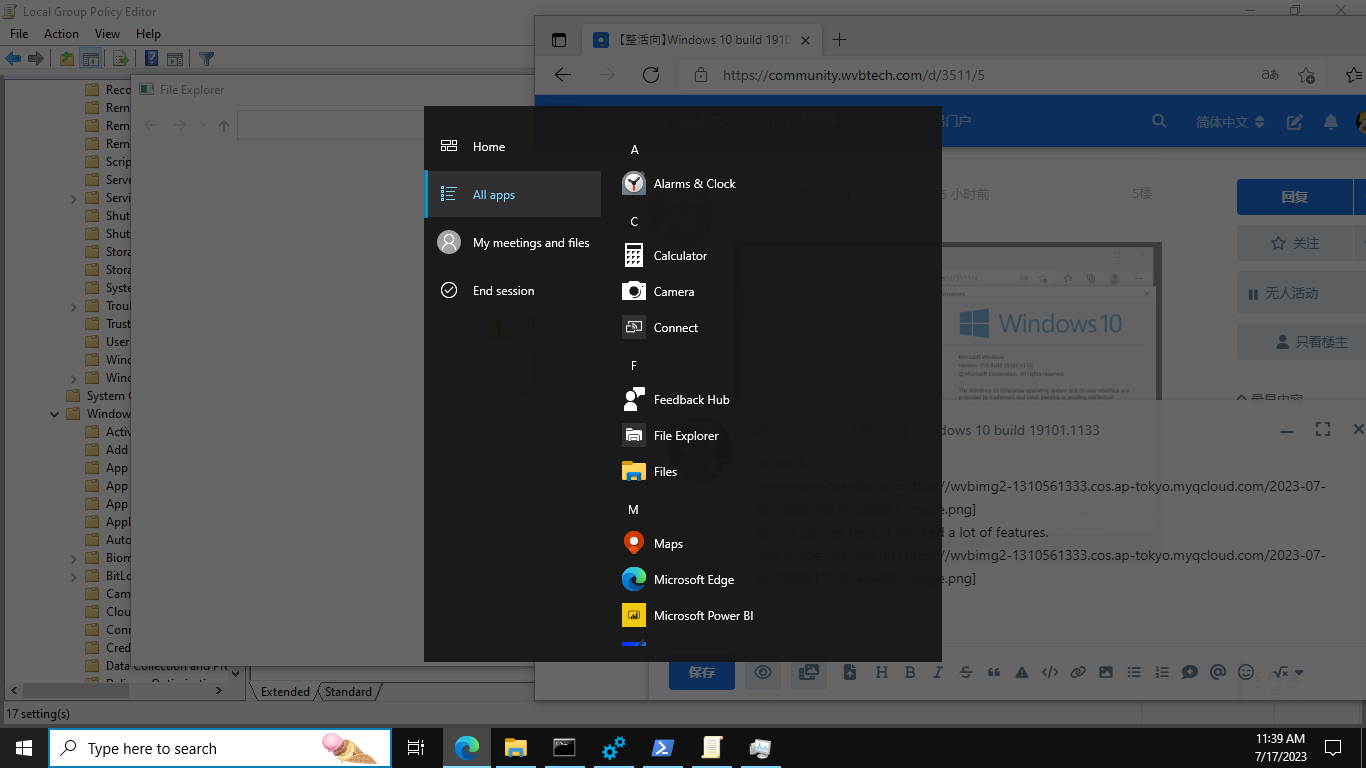
Task: Expand the BitLo... tree folder chevron
Action: (x=74, y=577)
